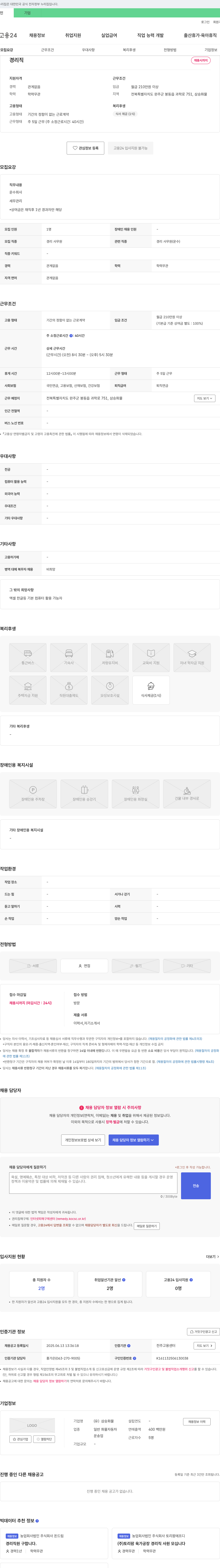Click the 필기 selection method icon
This screenshot has height=1568, width=220.
pyautogui.click(x=135, y=966)
